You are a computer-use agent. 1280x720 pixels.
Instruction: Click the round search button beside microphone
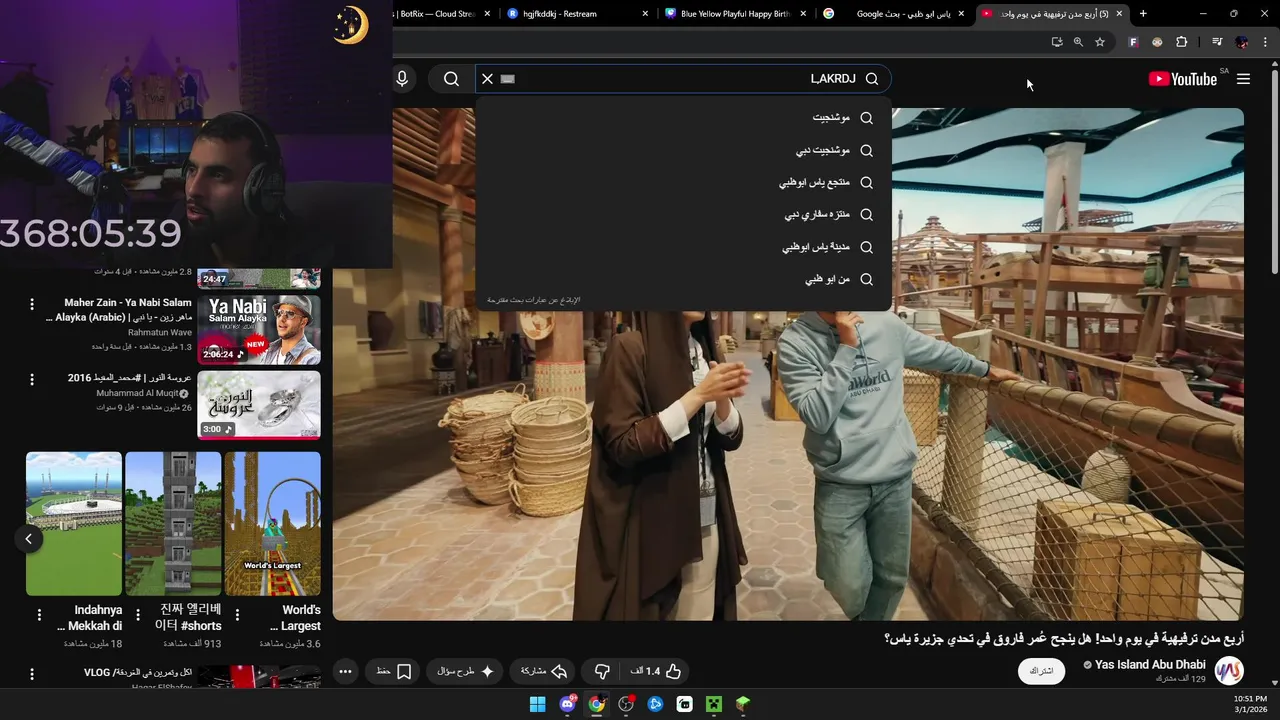coord(451,79)
